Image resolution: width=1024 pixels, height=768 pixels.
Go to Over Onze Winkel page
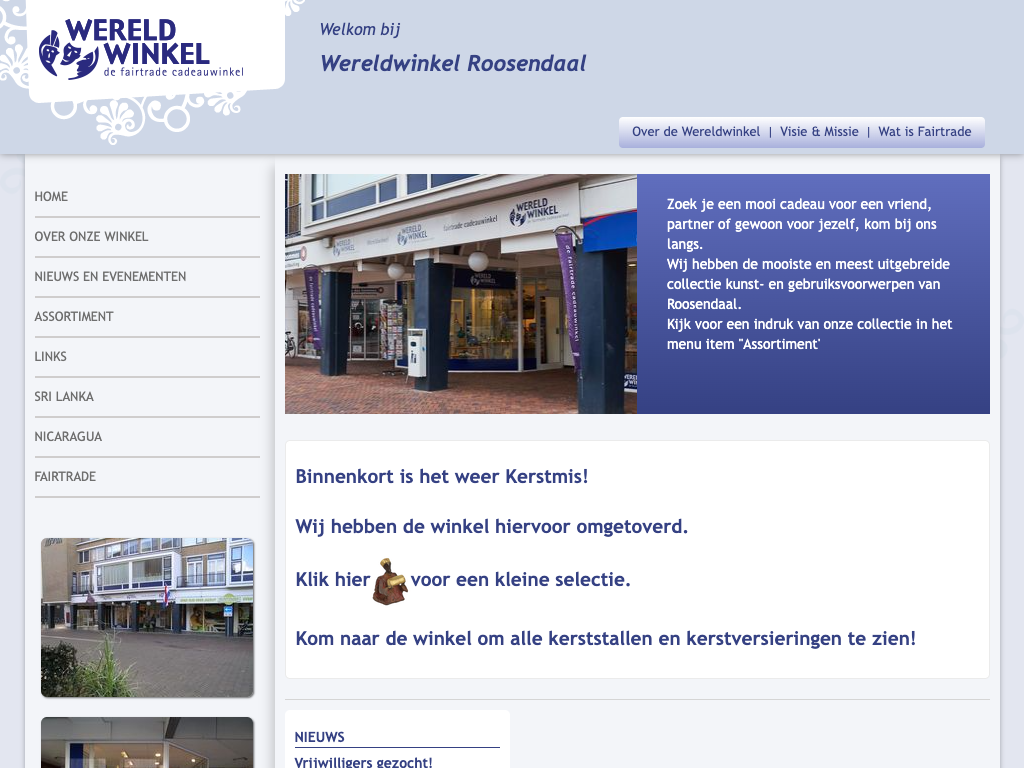[x=91, y=237]
